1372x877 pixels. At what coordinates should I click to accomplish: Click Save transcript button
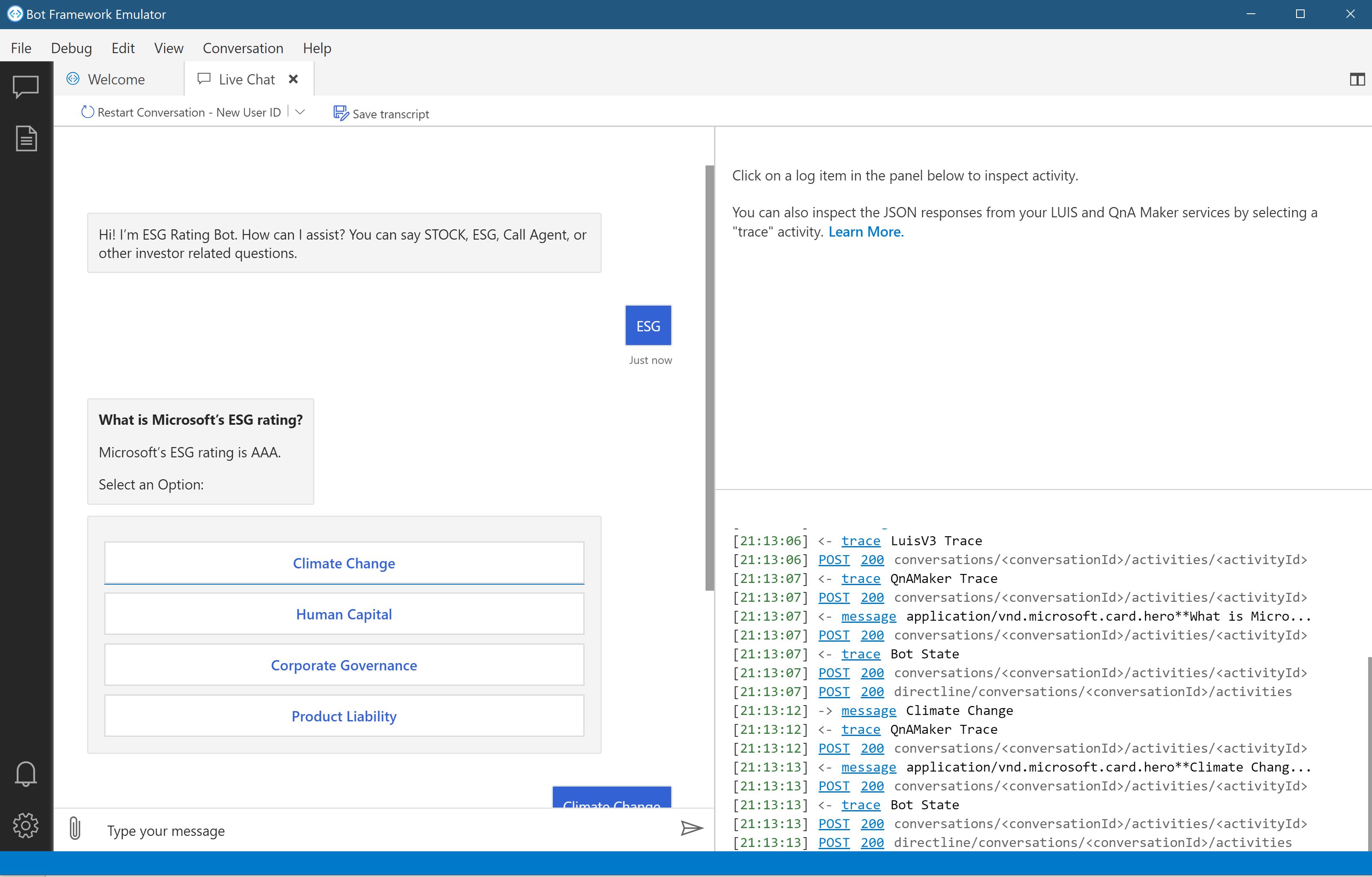(381, 114)
